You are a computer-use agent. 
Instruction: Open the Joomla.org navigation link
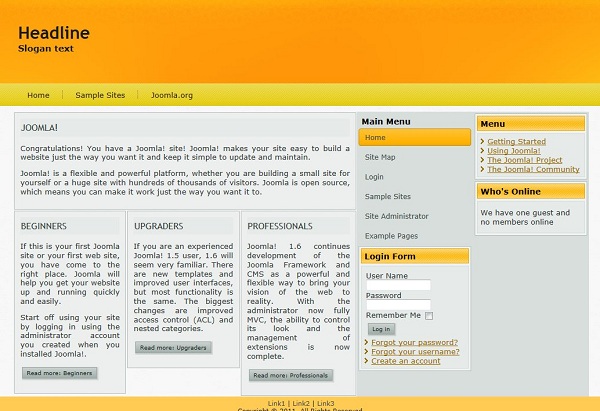point(172,95)
